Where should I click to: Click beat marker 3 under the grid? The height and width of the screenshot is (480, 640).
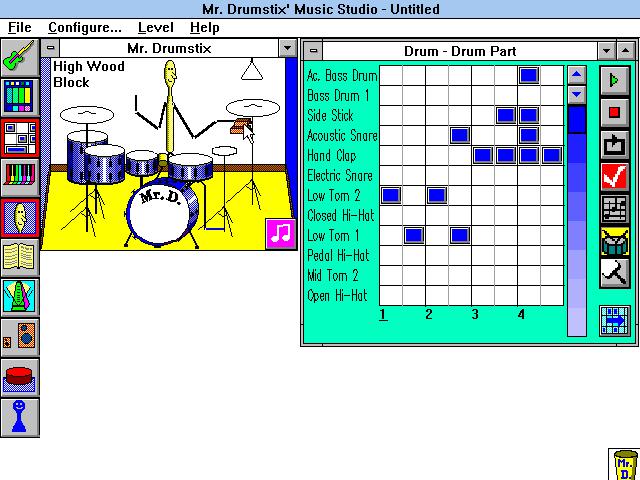click(x=475, y=314)
